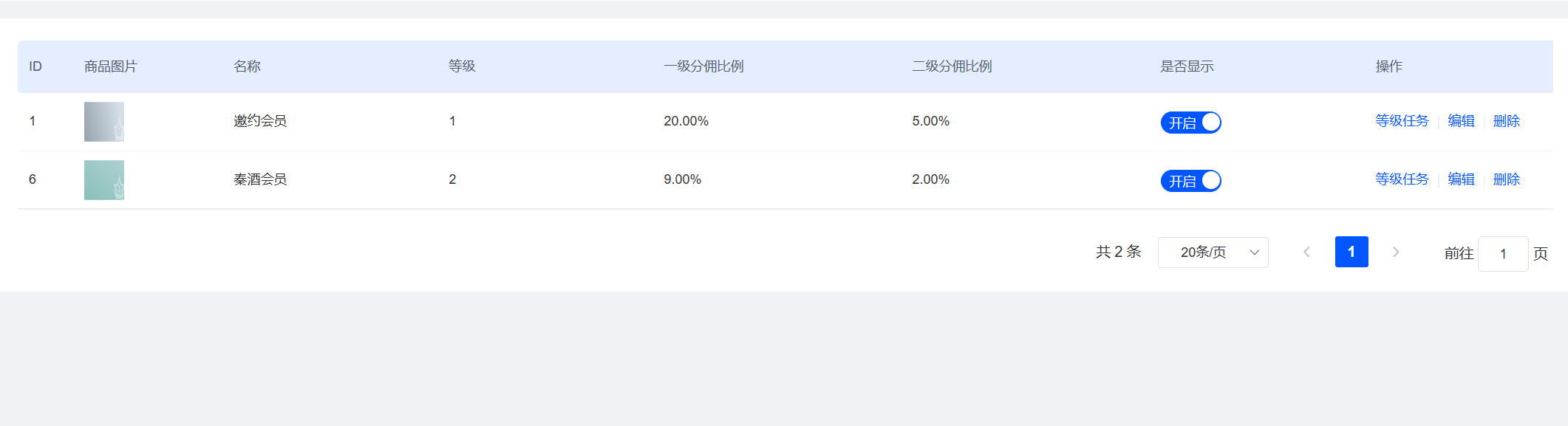Click the 名称 column header
Screen dimensions: 1568x426
pyautogui.click(x=247, y=66)
